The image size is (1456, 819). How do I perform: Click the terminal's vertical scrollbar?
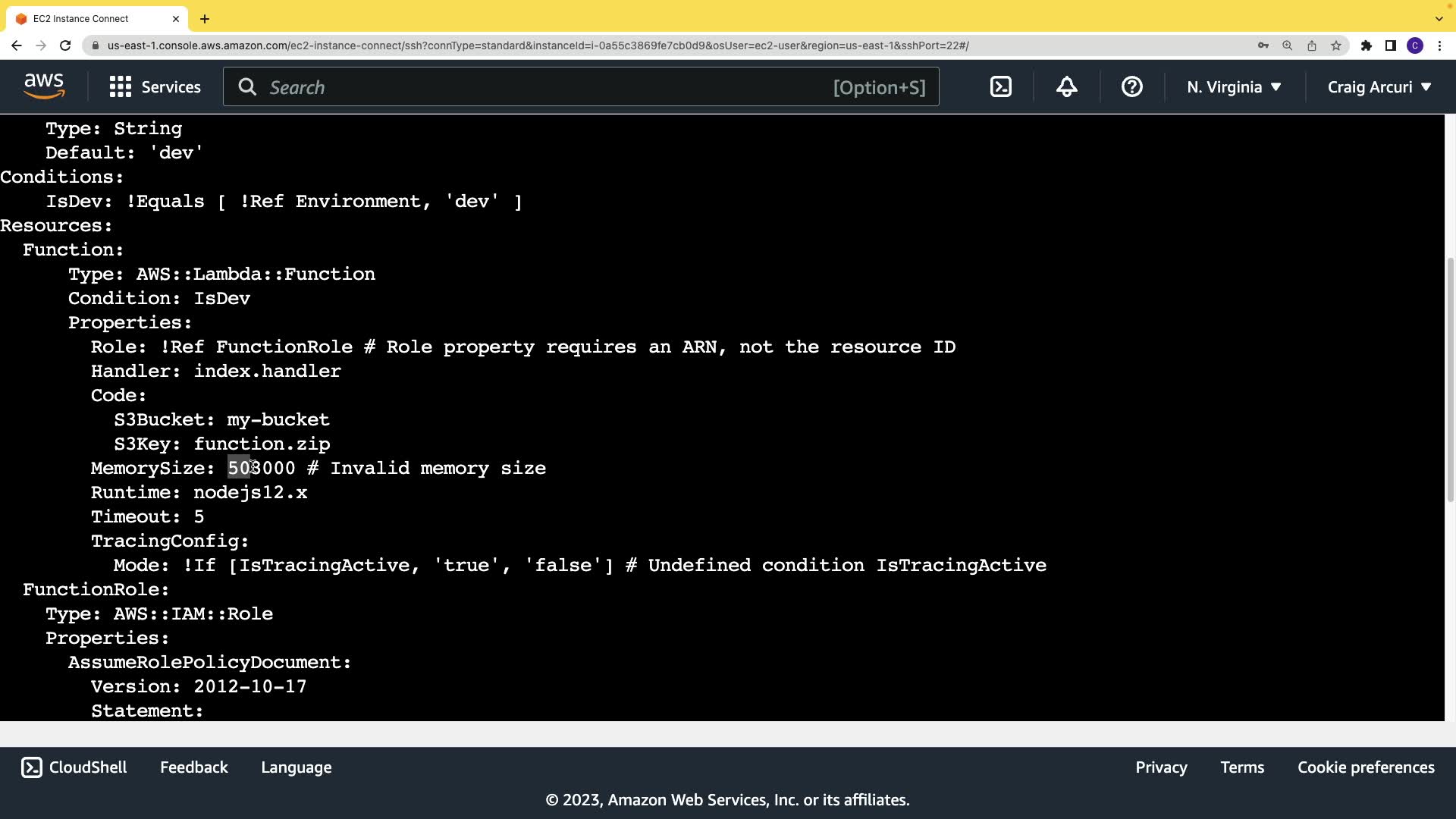coord(1450,379)
